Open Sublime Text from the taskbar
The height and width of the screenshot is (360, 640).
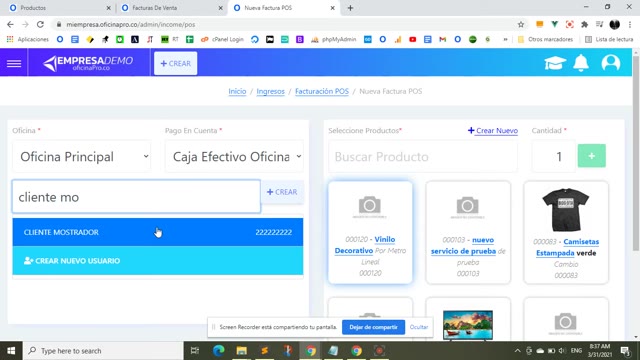(264, 351)
